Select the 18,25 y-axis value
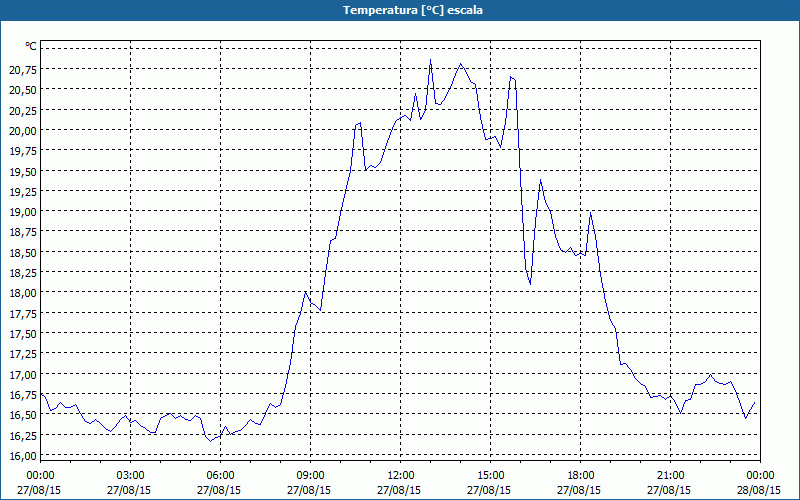This screenshot has height=500, width=800. point(23,273)
